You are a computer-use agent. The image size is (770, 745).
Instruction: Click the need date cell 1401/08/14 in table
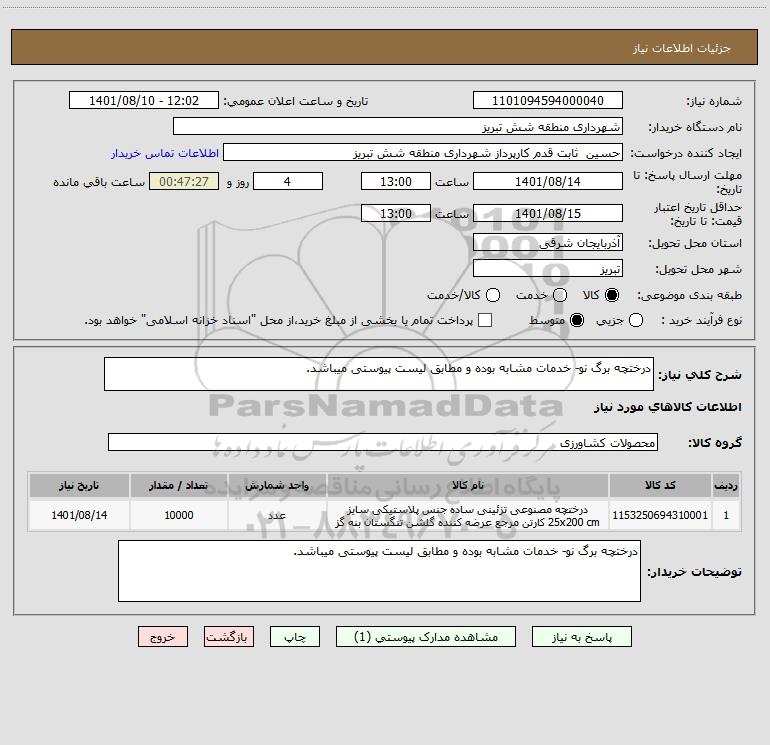(79, 515)
